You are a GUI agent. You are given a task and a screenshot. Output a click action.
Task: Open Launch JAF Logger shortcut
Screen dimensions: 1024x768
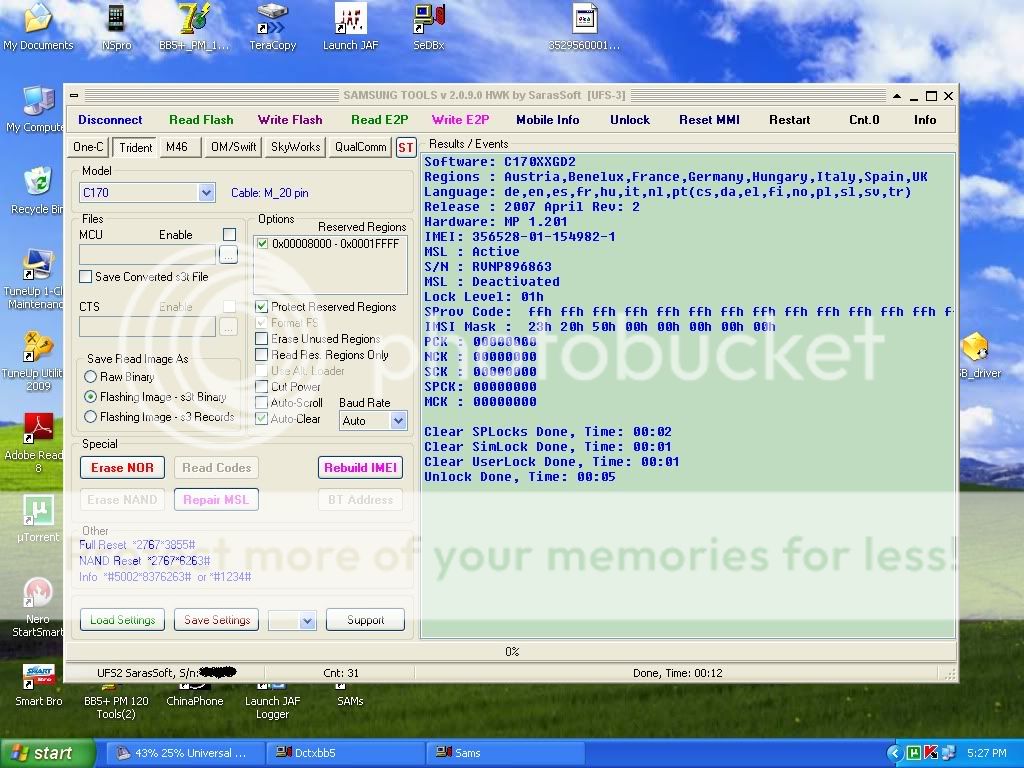coord(272,702)
